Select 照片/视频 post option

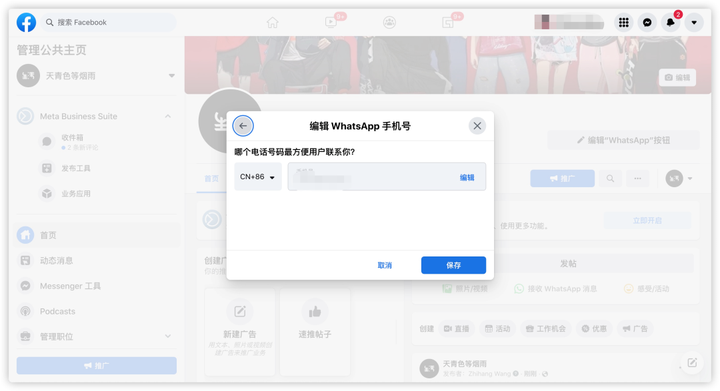[465, 289]
